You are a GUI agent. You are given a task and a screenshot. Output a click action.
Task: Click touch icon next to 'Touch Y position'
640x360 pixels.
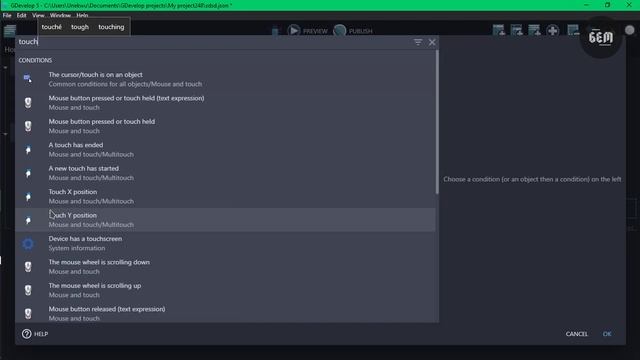28,220
